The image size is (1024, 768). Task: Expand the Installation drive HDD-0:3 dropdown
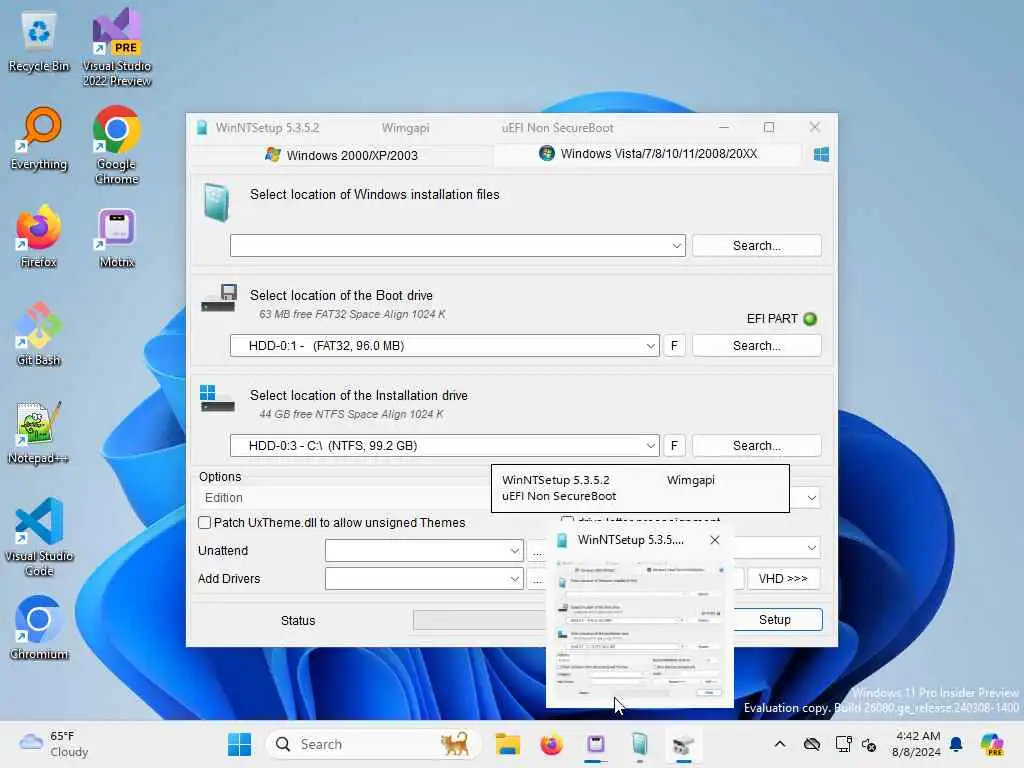(650, 445)
